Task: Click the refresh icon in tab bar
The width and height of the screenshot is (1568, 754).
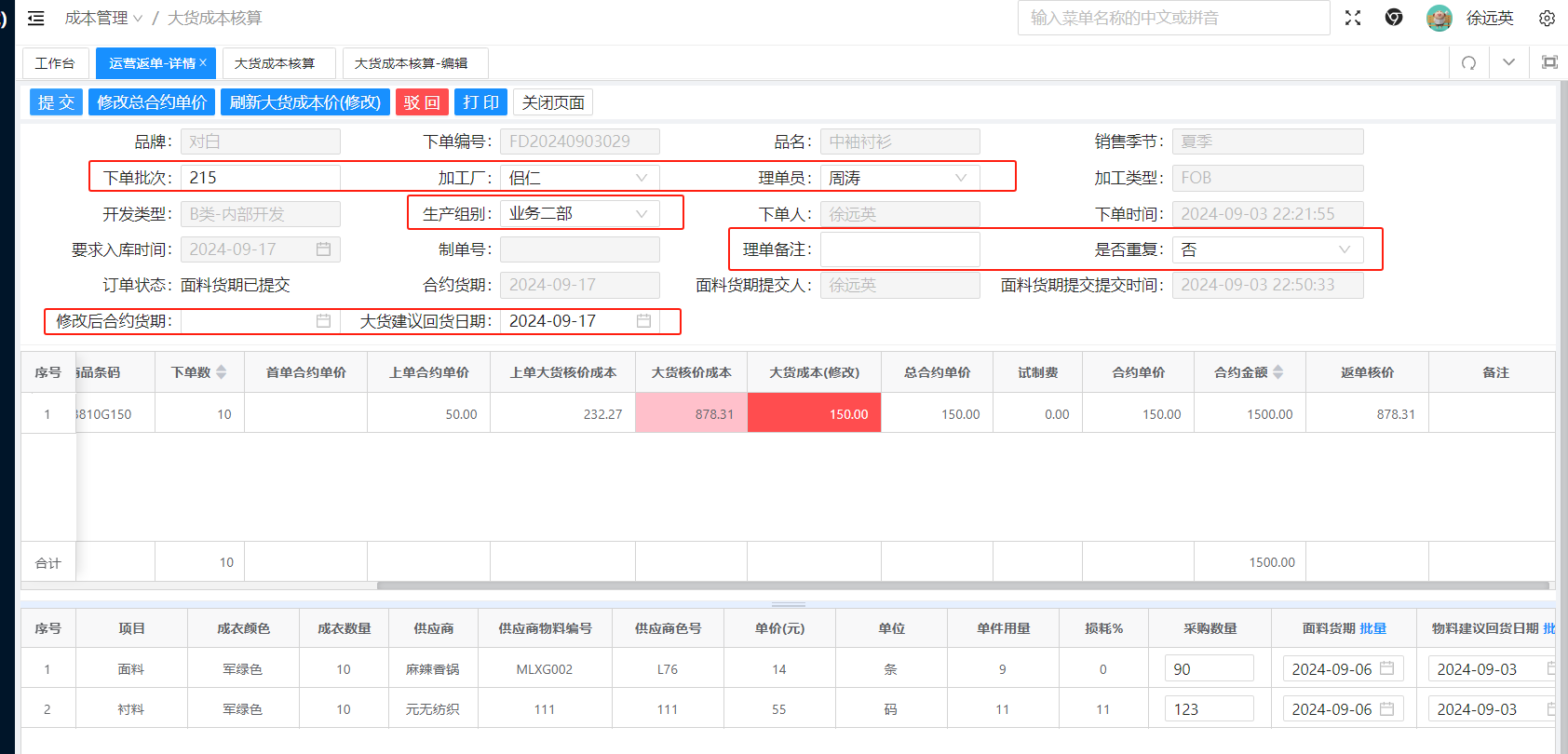Action: click(x=1468, y=63)
